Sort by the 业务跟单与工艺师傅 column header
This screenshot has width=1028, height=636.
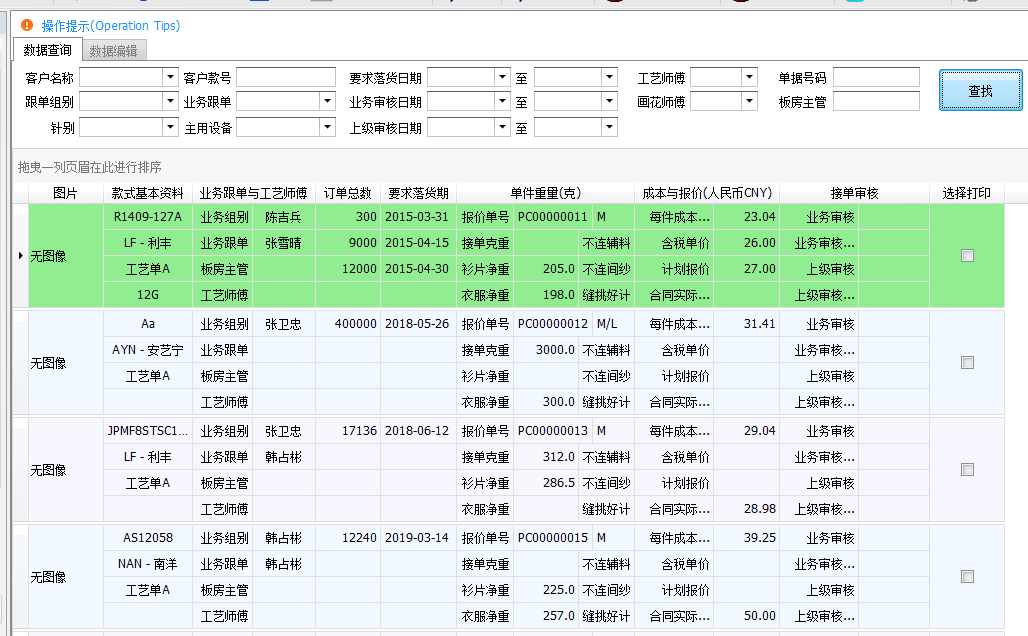point(254,193)
